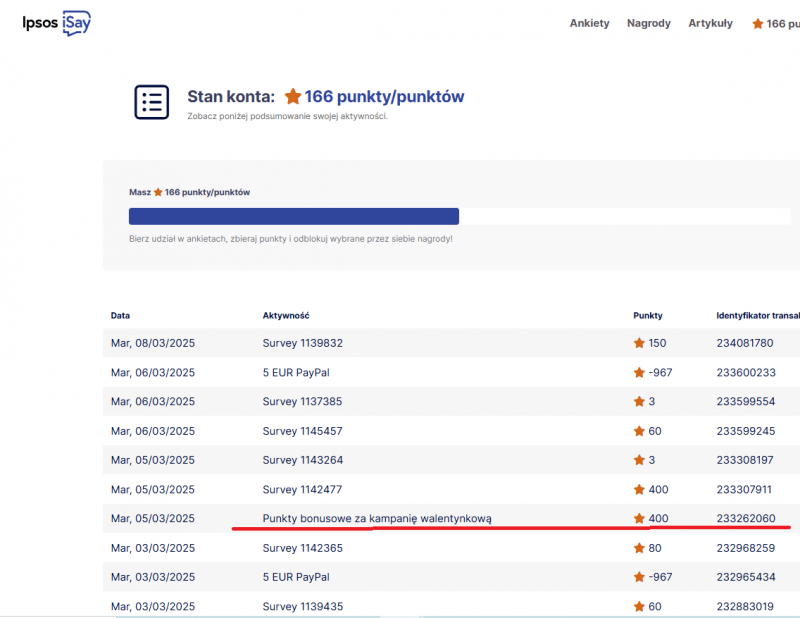Screen dimensions: 800x618
Task: Click Punkty bonusowe za kampanię walentynkową
Action: pos(377,518)
